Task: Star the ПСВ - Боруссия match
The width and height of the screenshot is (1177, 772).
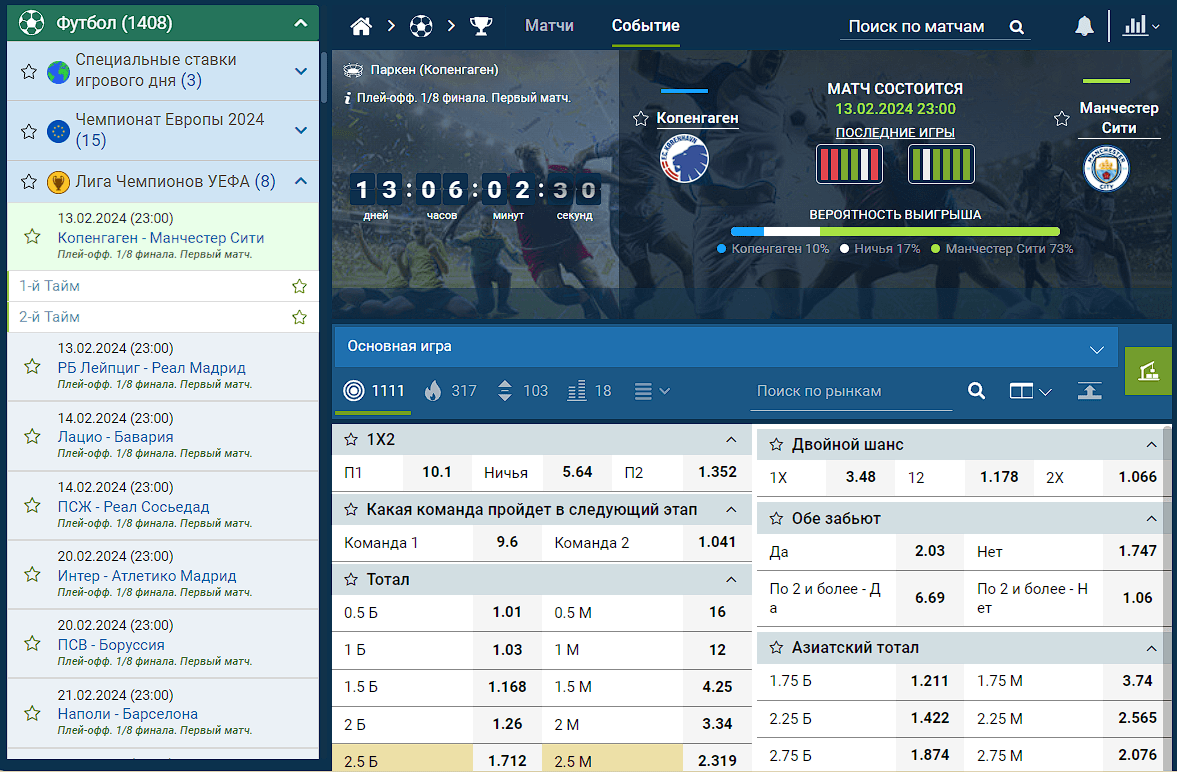Action: tap(32, 644)
